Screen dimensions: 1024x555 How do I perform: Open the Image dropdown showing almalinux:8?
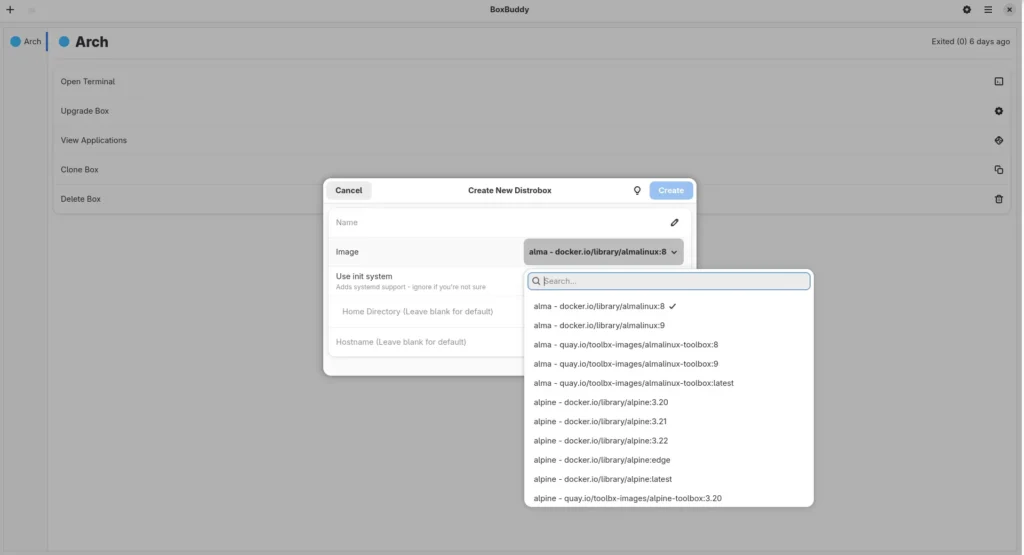pos(603,252)
